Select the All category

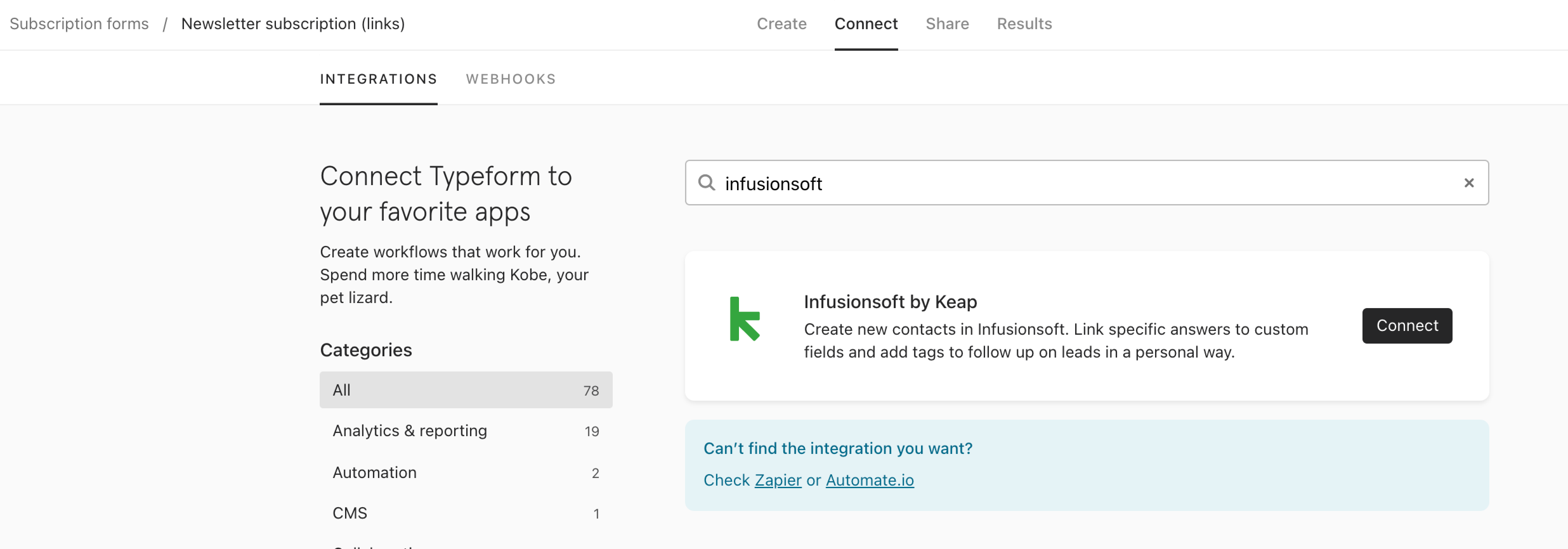pyautogui.click(x=466, y=390)
